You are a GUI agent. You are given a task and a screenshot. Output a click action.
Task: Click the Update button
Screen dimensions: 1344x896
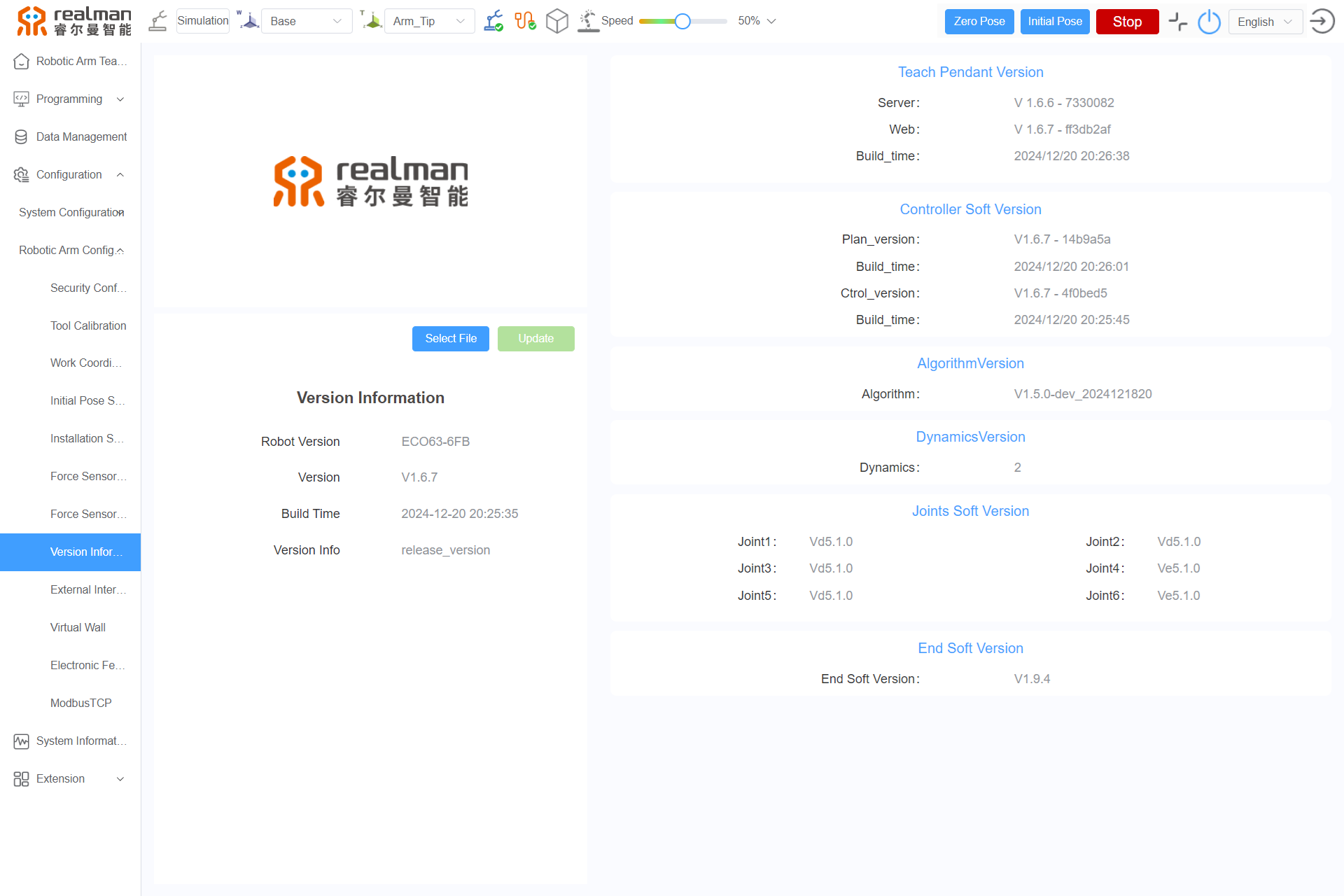coord(536,338)
